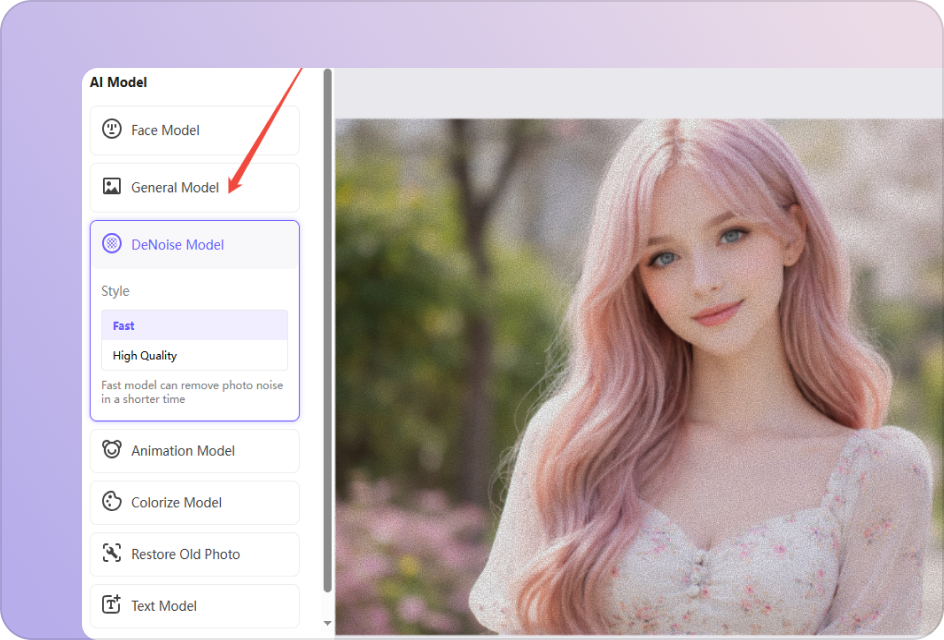944x640 pixels.
Task: Select the DeNoise Model swirl icon
Action: click(x=114, y=244)
